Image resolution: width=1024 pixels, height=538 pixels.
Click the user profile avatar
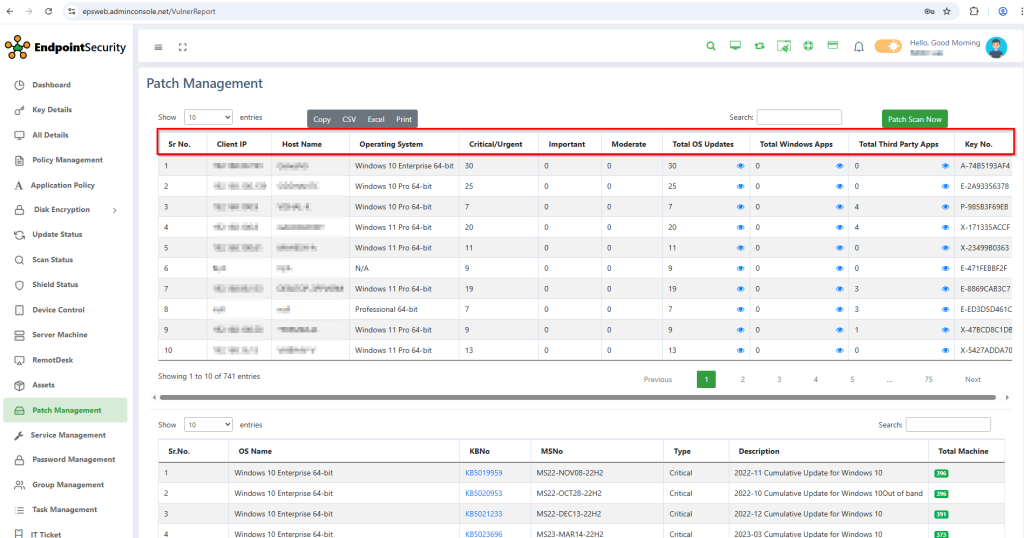coord(996,47)
